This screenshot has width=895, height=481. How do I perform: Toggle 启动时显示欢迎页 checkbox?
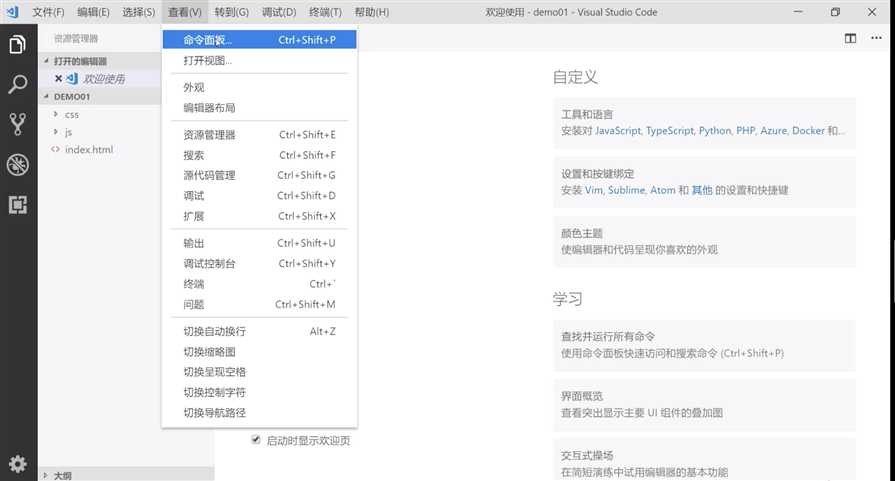pyautogui.click(x=256, y=439)
